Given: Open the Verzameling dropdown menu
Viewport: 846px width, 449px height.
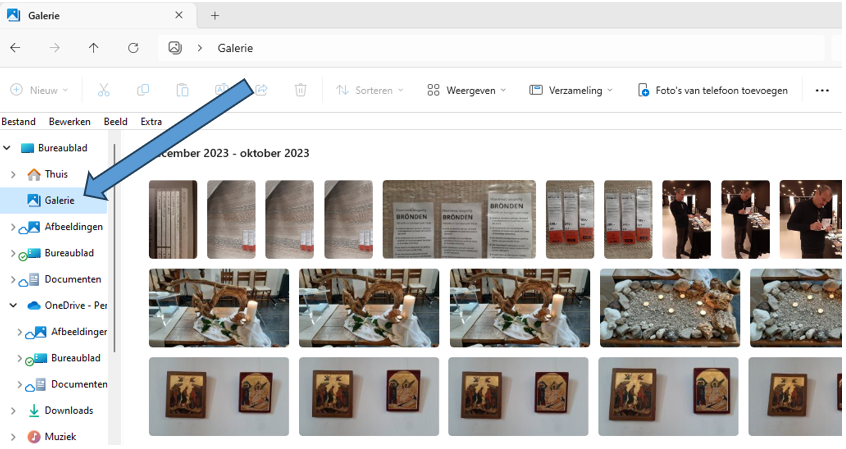Looking at the screenshot, I should click(x=572, y=90).
